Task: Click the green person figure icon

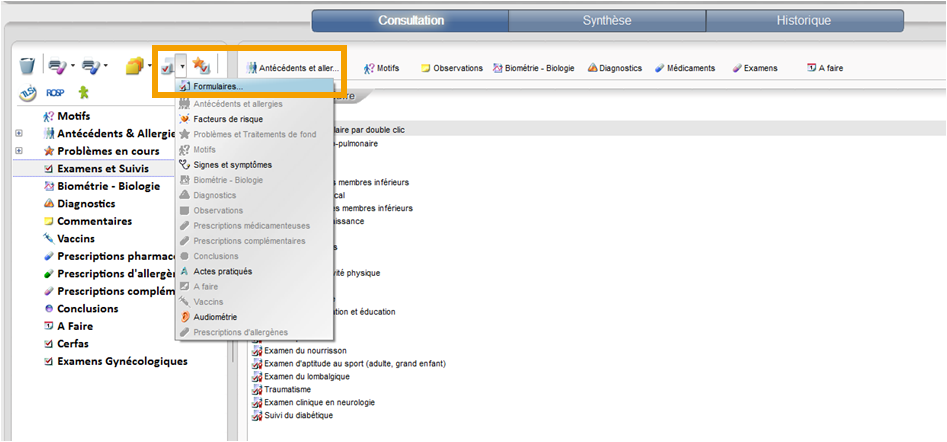Action: click(x=83, y=93)
